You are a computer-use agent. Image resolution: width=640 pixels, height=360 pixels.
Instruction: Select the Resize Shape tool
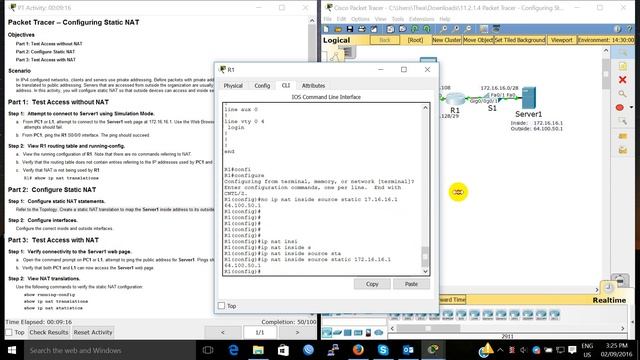point(622,121)
